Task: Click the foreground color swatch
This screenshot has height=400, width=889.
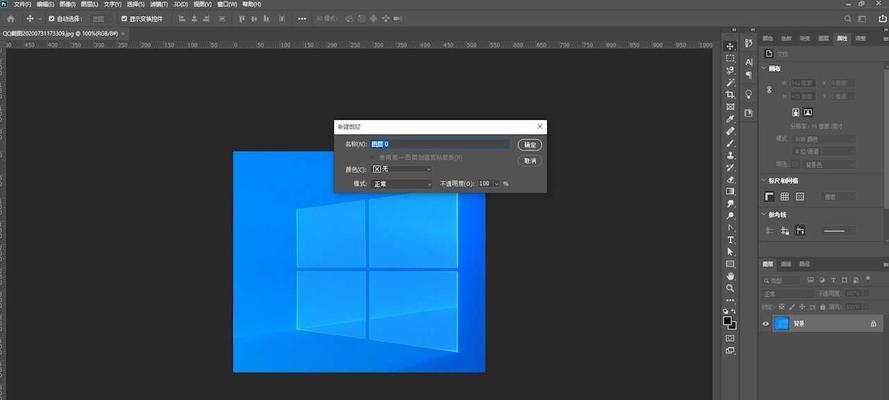Action: (x=727, y=321)
